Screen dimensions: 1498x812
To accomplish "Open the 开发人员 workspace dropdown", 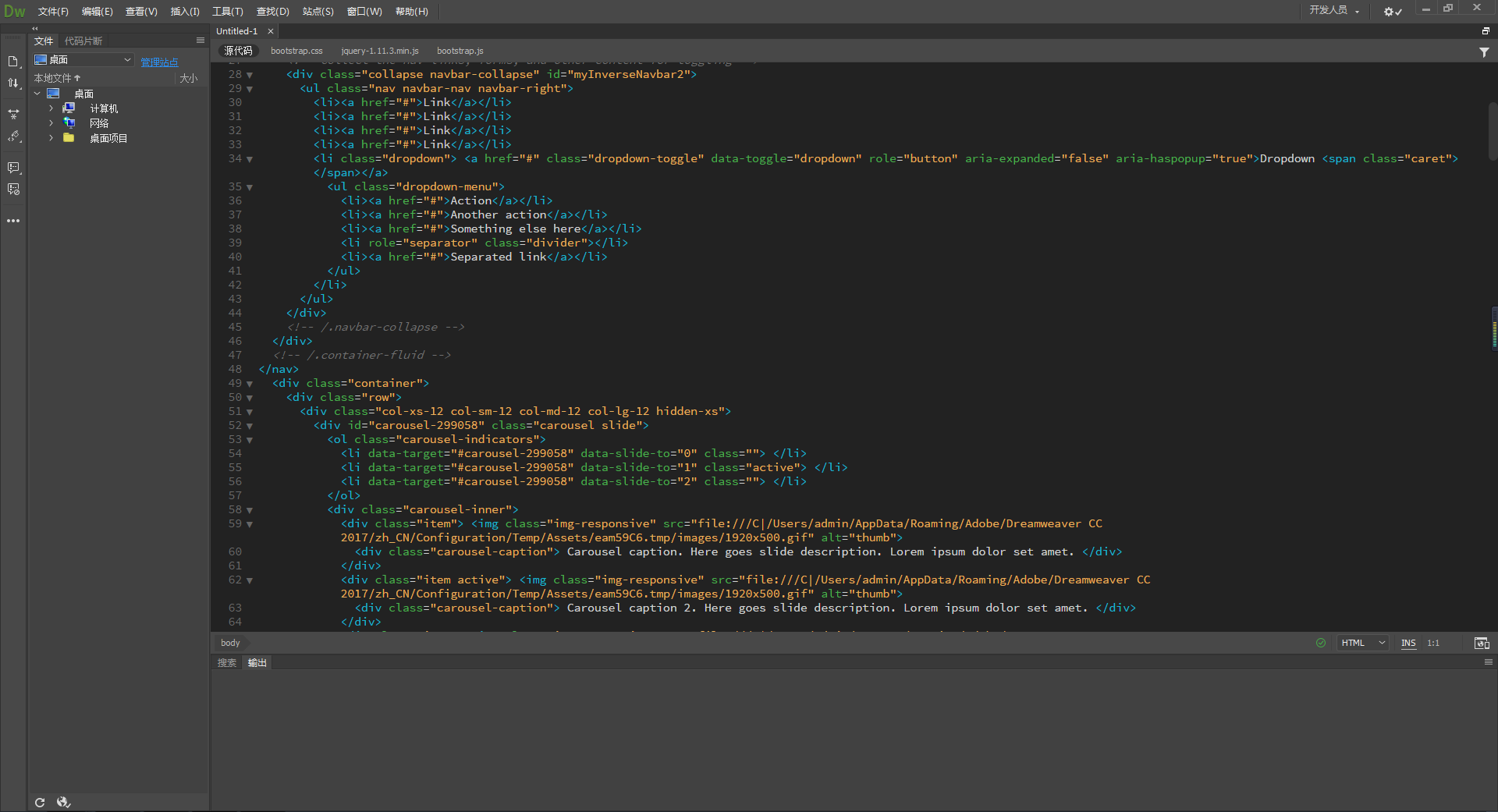I will [x=1334, y=12].
